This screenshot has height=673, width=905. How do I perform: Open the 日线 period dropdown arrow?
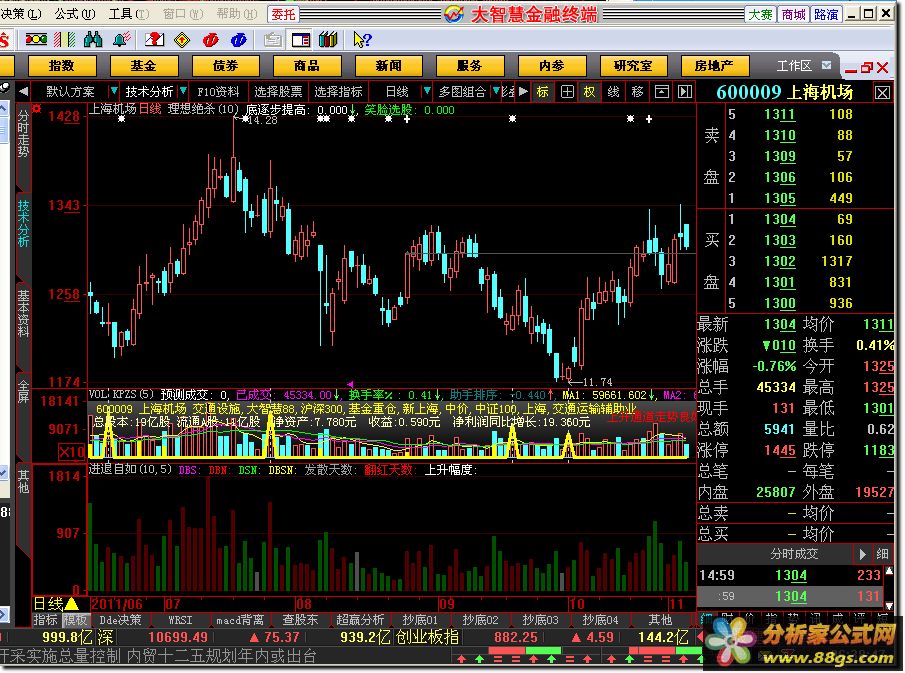(x=427, y=91)
